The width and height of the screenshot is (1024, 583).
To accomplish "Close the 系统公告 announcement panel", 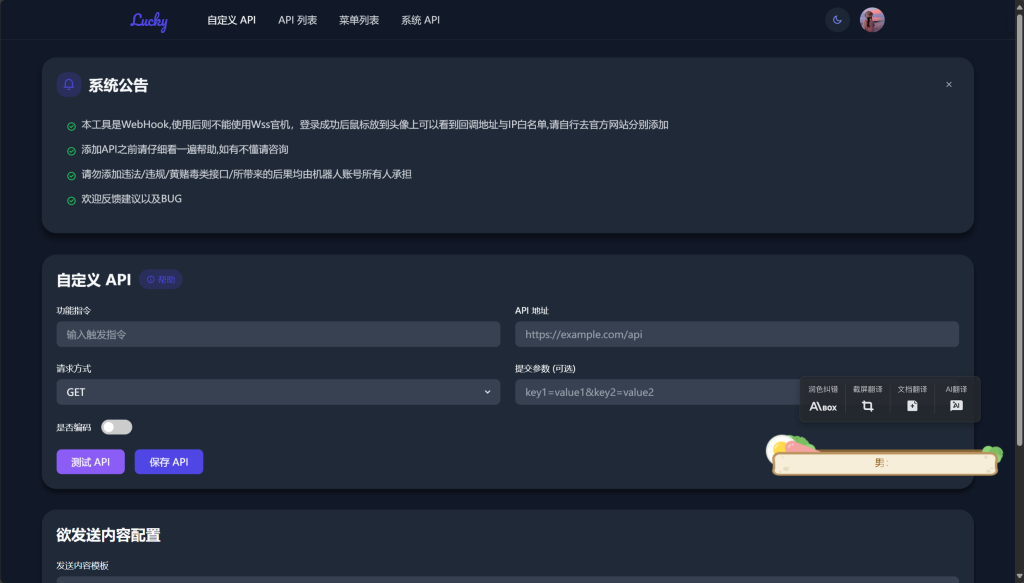I will click(948, 84).
